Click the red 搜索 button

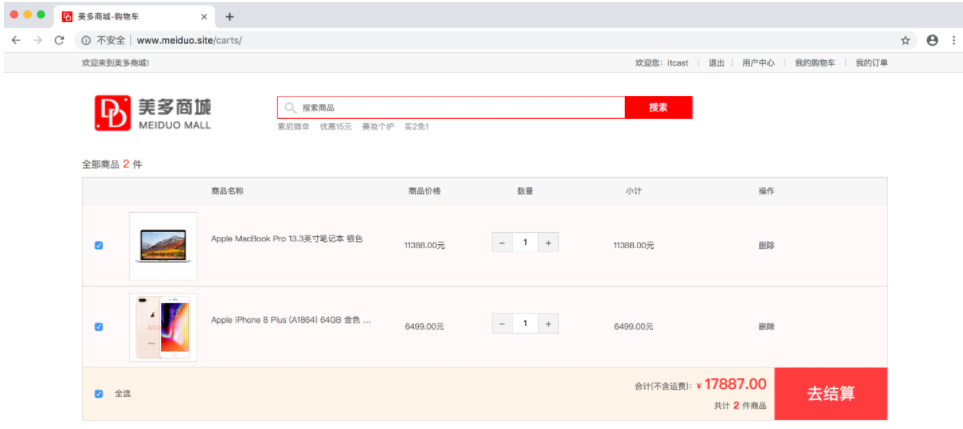pos(658,107)
